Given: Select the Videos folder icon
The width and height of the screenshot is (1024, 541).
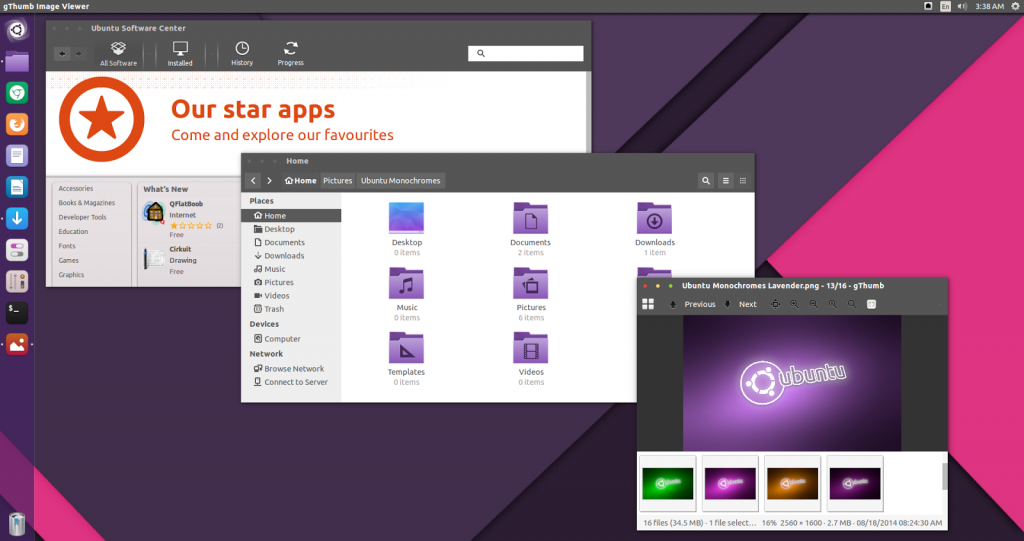Looking at the screenshot, I should 530,348.
